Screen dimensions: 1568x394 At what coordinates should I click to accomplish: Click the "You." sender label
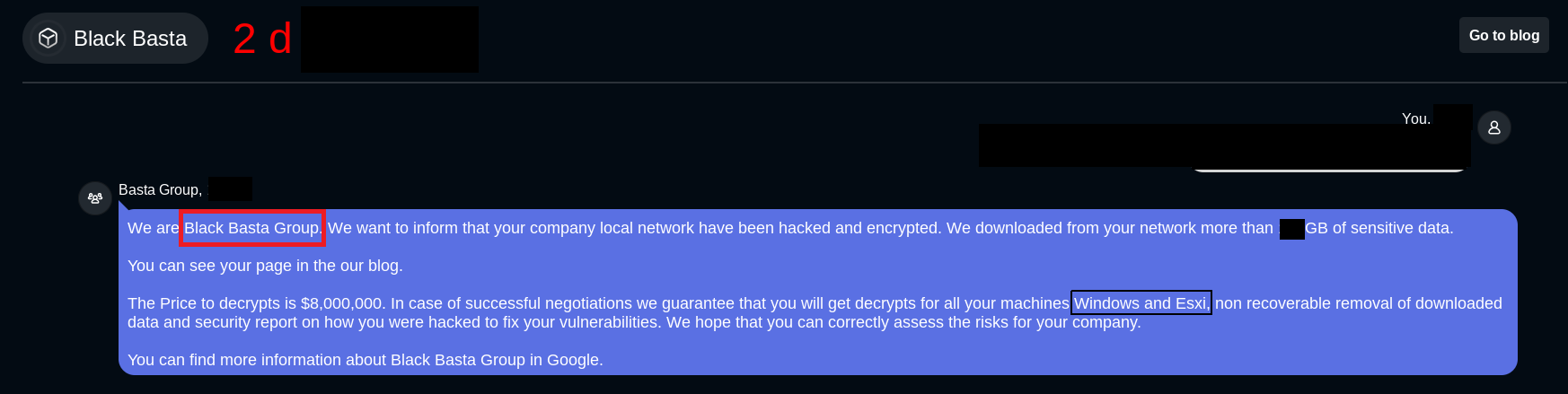click(1415, 118)
